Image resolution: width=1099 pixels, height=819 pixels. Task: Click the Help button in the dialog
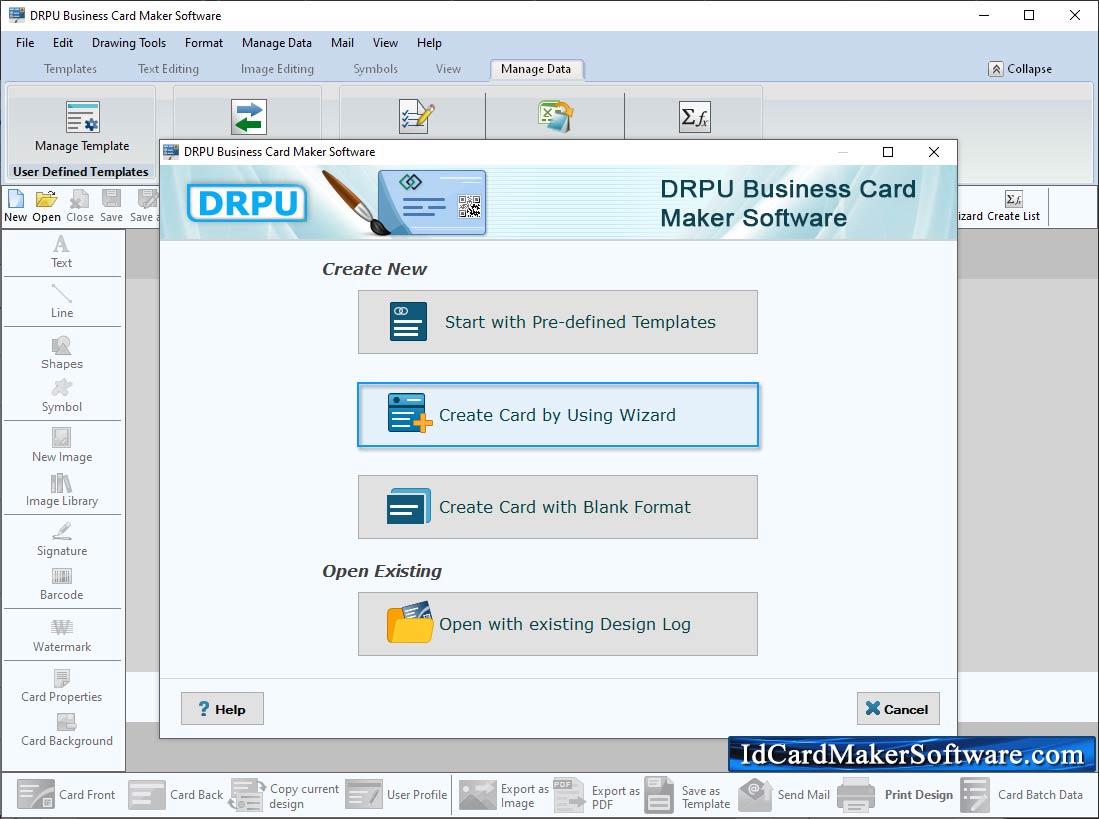pyautogui.click(x=222, y=709)
